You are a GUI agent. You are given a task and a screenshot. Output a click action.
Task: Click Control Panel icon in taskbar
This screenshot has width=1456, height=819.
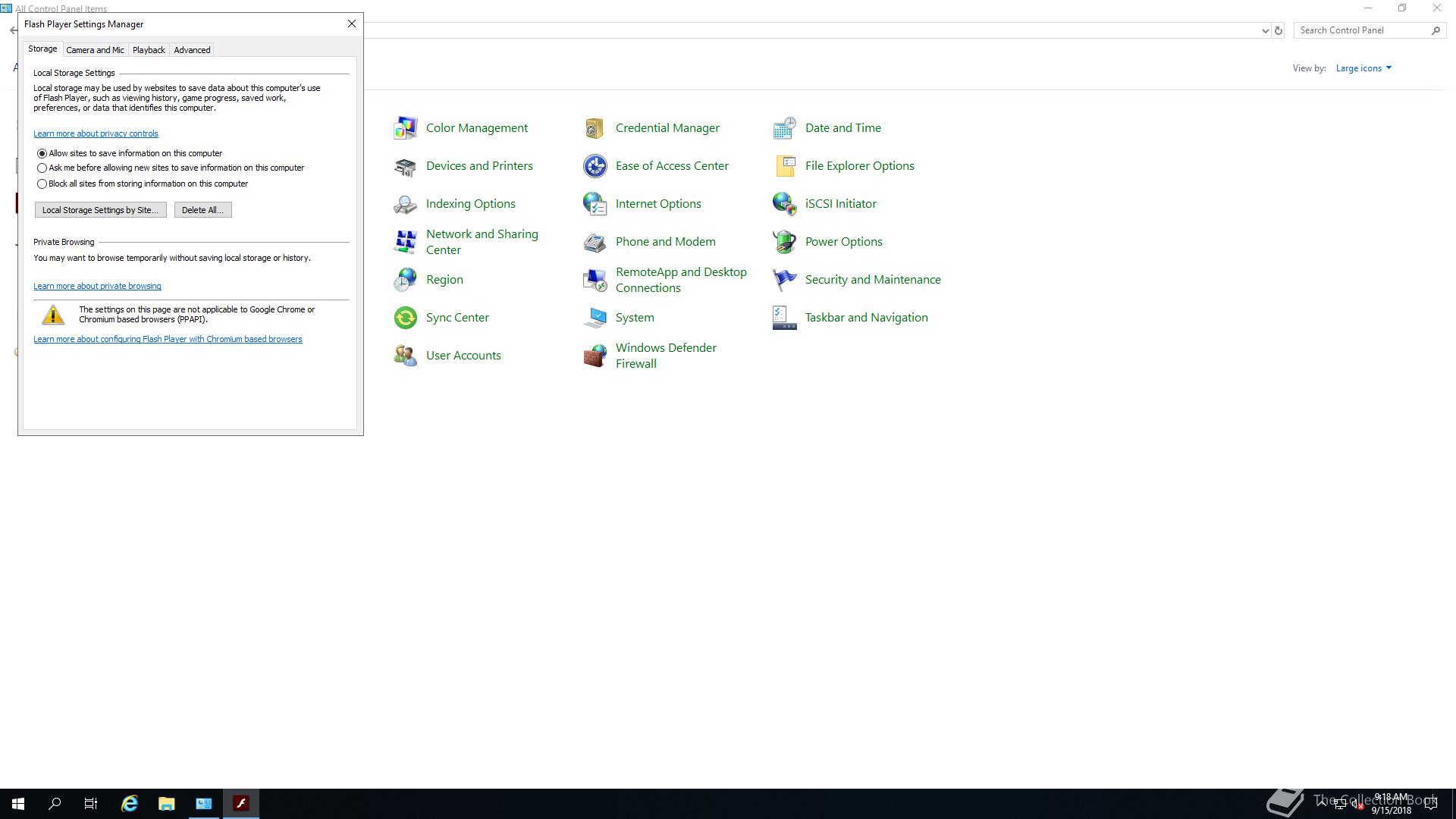point(204,804)
